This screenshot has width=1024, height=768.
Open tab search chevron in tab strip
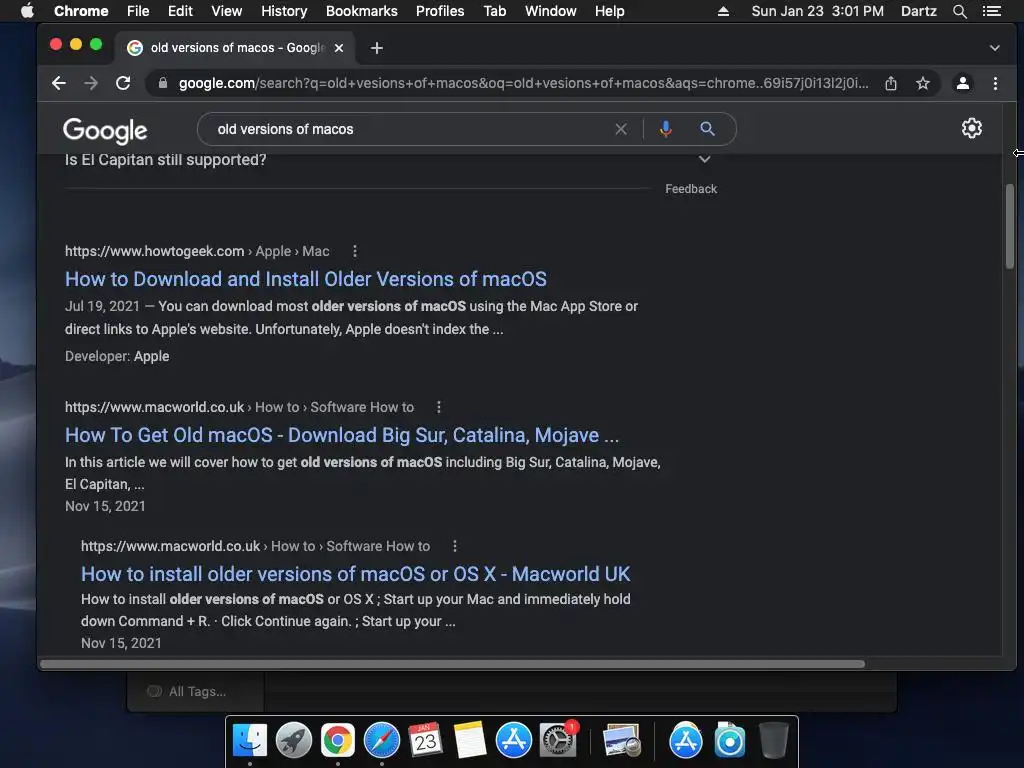994,48
